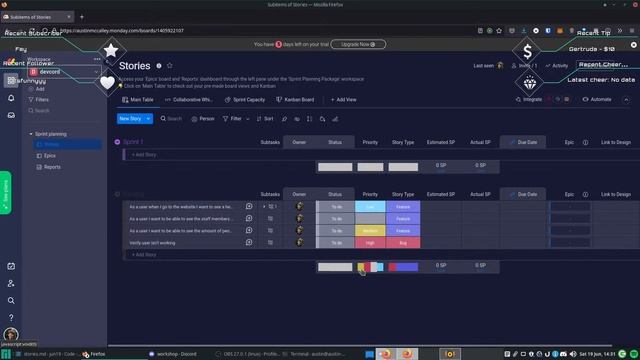Open the workspaces grid icon in sidebar
This screenshot has width=640, height=360.
11,80
